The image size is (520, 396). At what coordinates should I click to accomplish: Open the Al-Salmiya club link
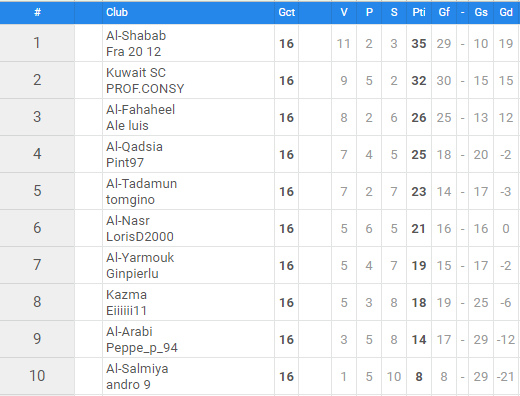coord(137,369)
